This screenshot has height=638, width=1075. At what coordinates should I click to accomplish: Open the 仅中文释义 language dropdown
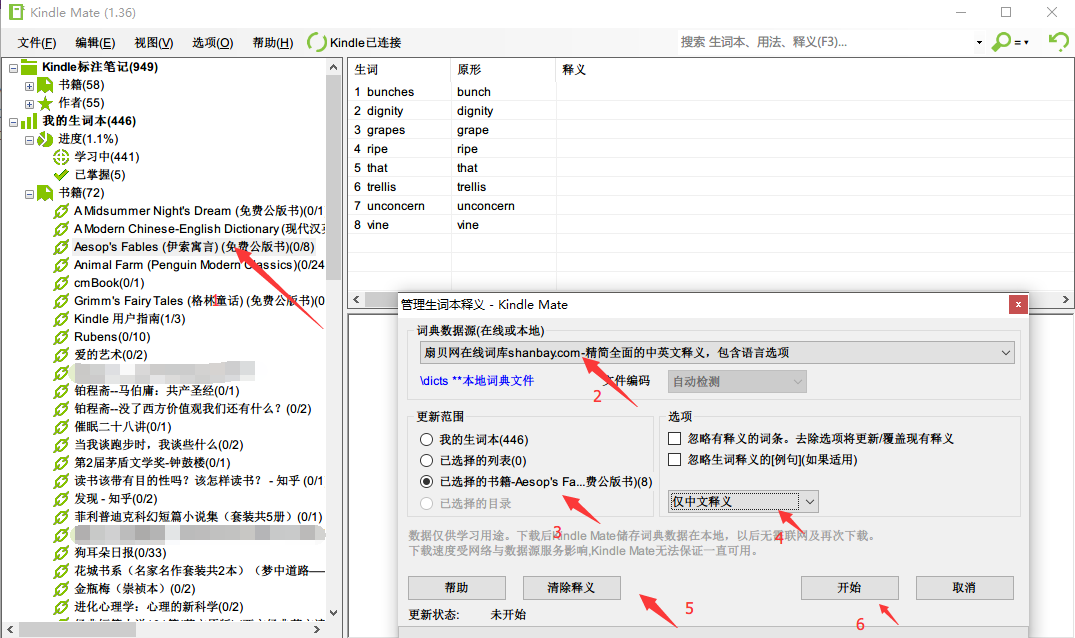point(809,501)
